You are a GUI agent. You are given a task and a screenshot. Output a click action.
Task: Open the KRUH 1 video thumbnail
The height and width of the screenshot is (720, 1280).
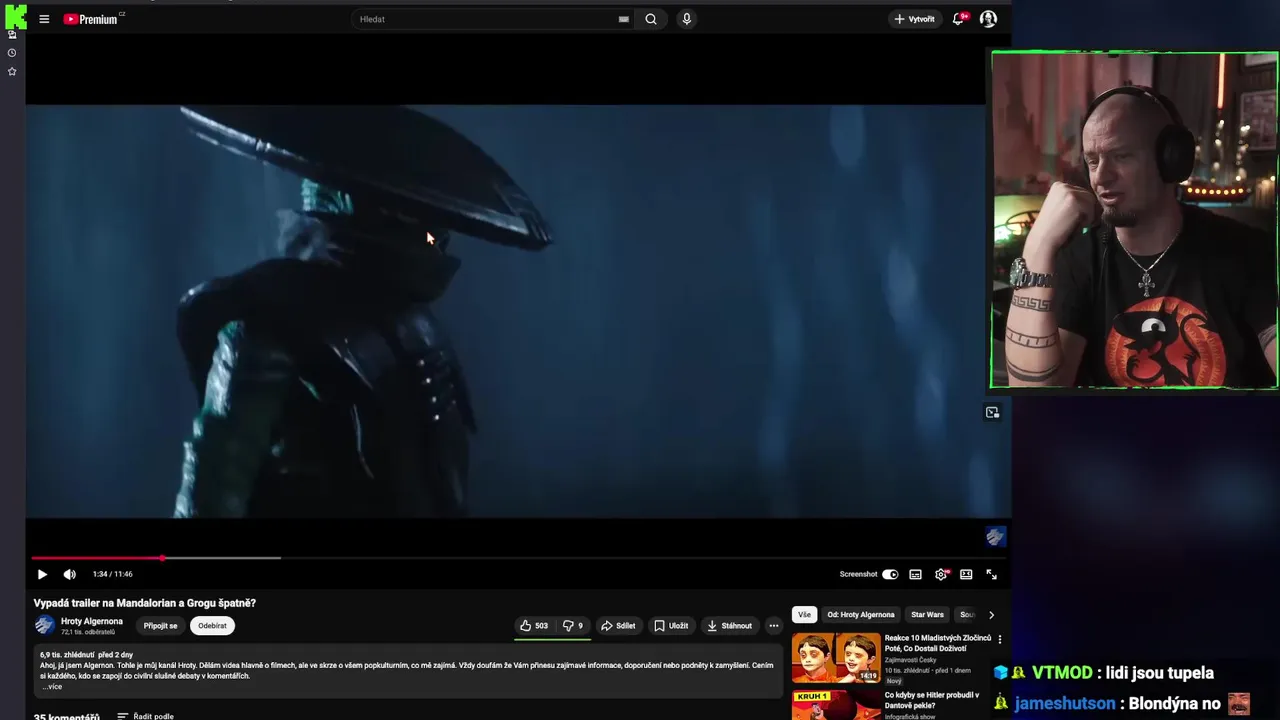click(836, 705)
